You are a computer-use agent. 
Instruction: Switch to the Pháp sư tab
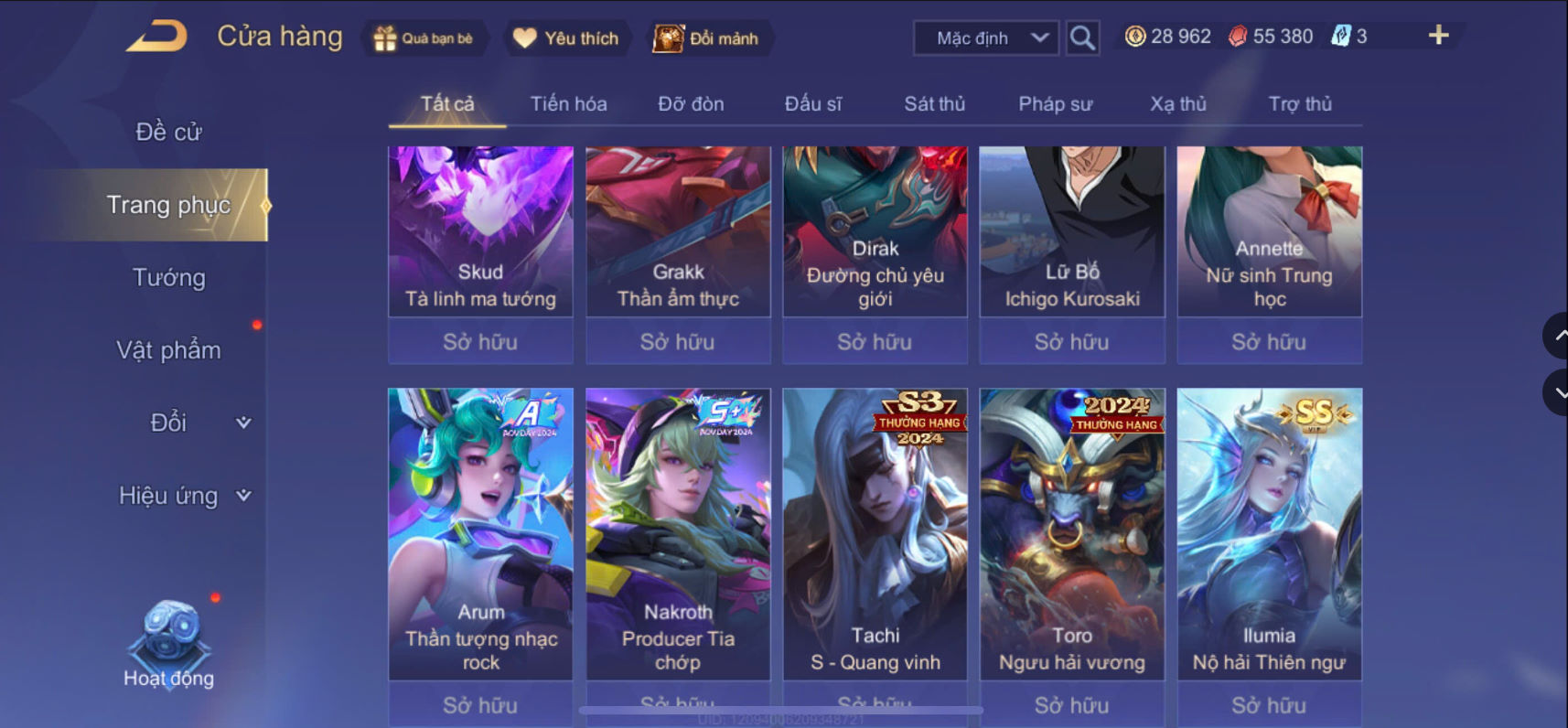tap(1055, 104)
